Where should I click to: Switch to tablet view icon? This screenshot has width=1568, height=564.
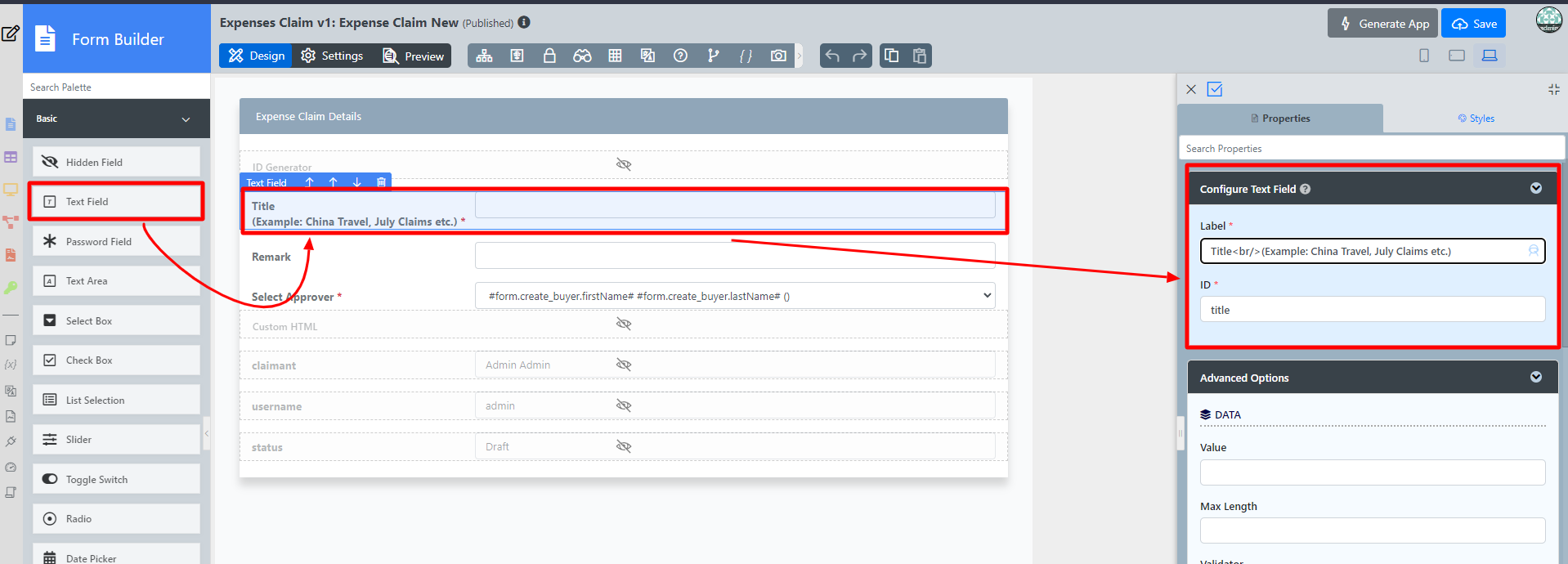(x=1457, y=56)
